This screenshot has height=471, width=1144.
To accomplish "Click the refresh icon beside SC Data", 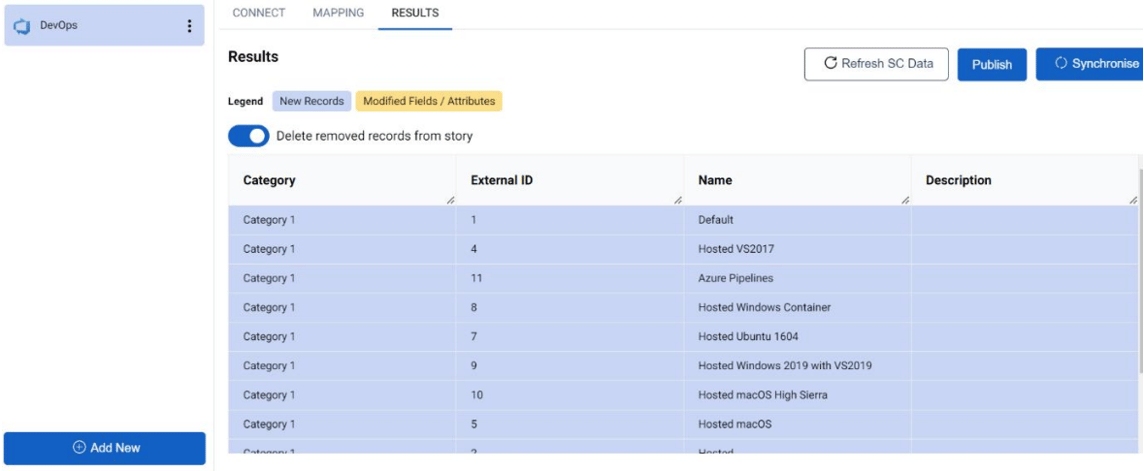I will 830,63.
